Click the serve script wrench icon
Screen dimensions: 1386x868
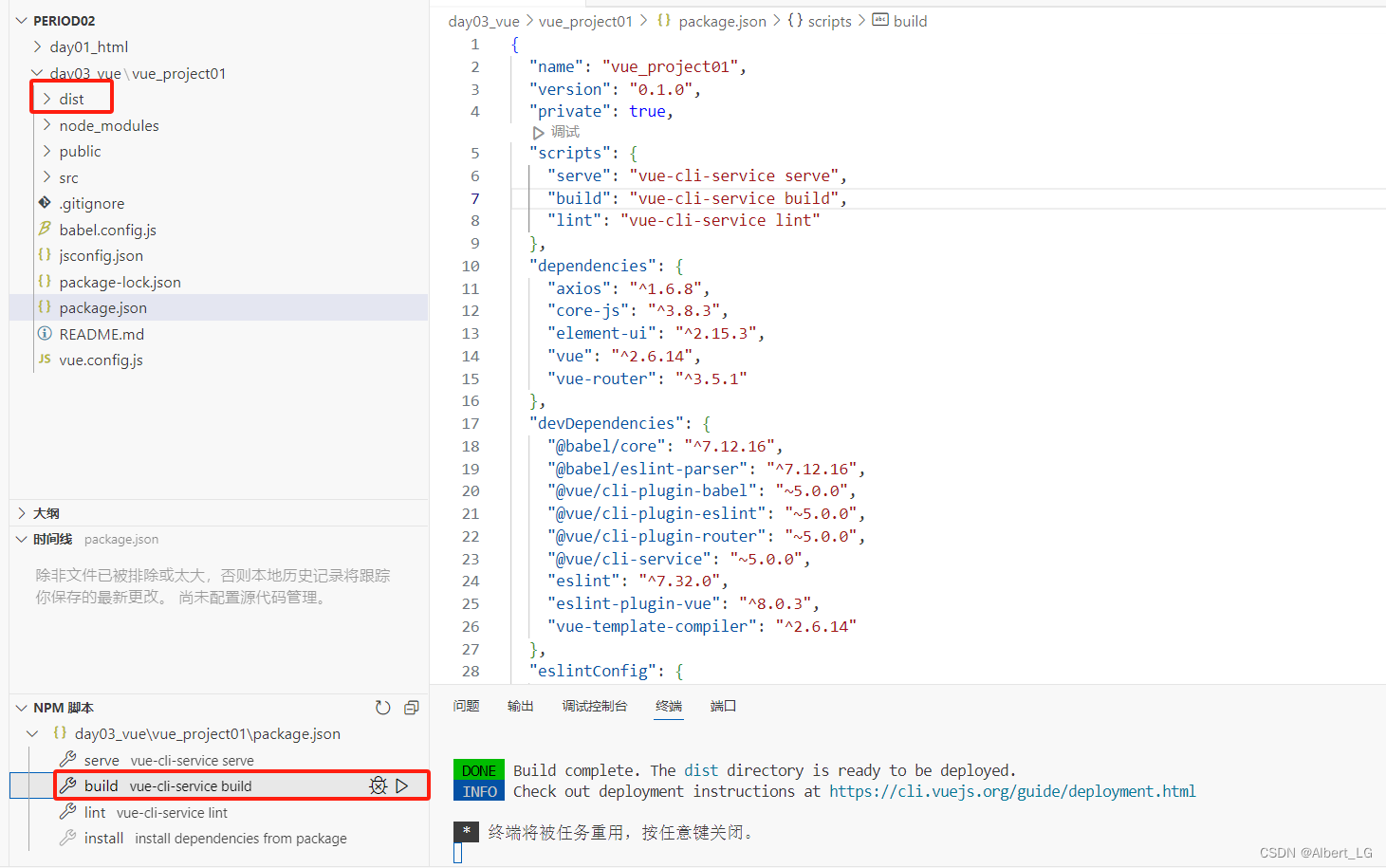pyautogui.click(x=67, y=760)
